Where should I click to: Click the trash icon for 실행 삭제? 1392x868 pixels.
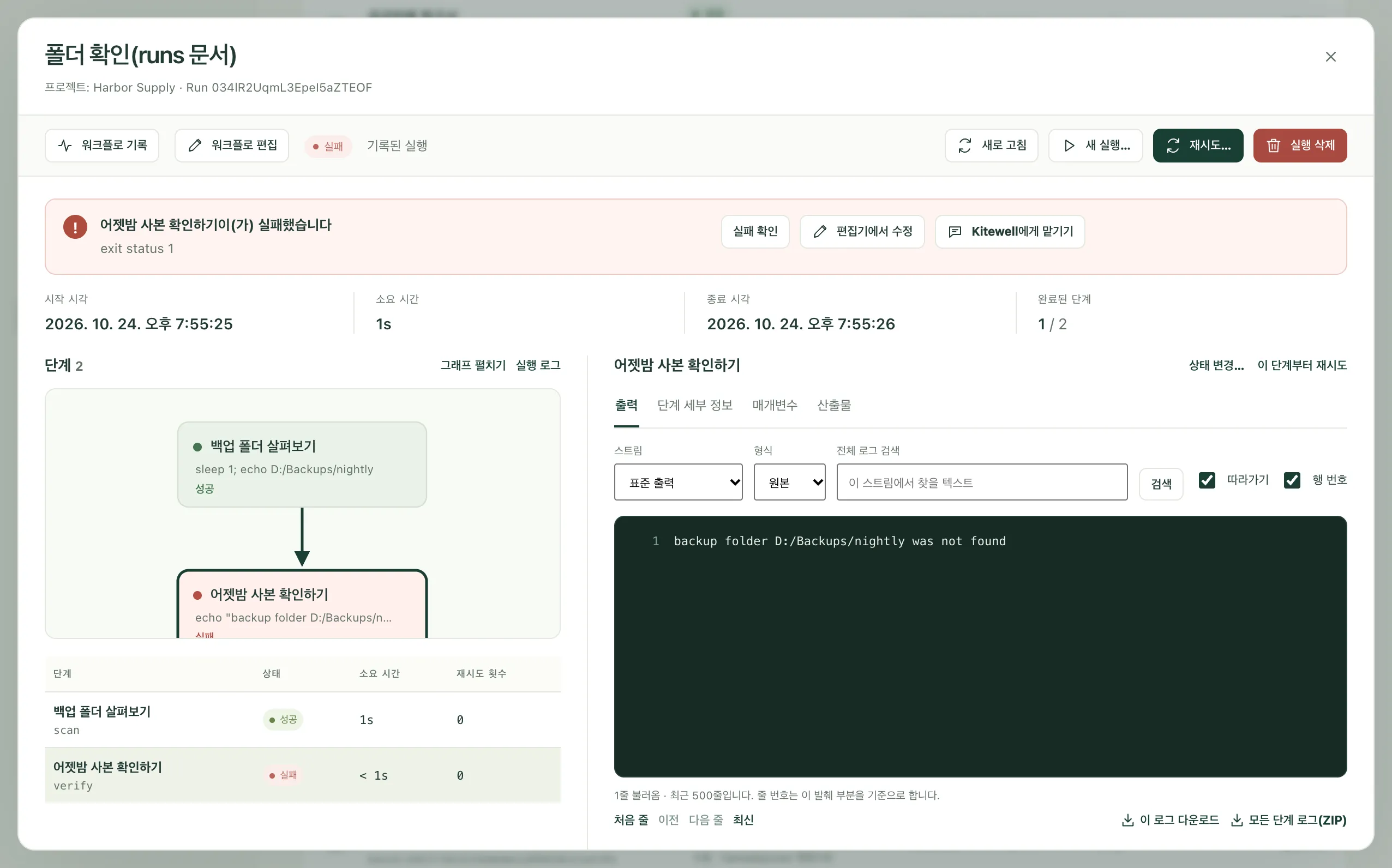[1273, 145]
